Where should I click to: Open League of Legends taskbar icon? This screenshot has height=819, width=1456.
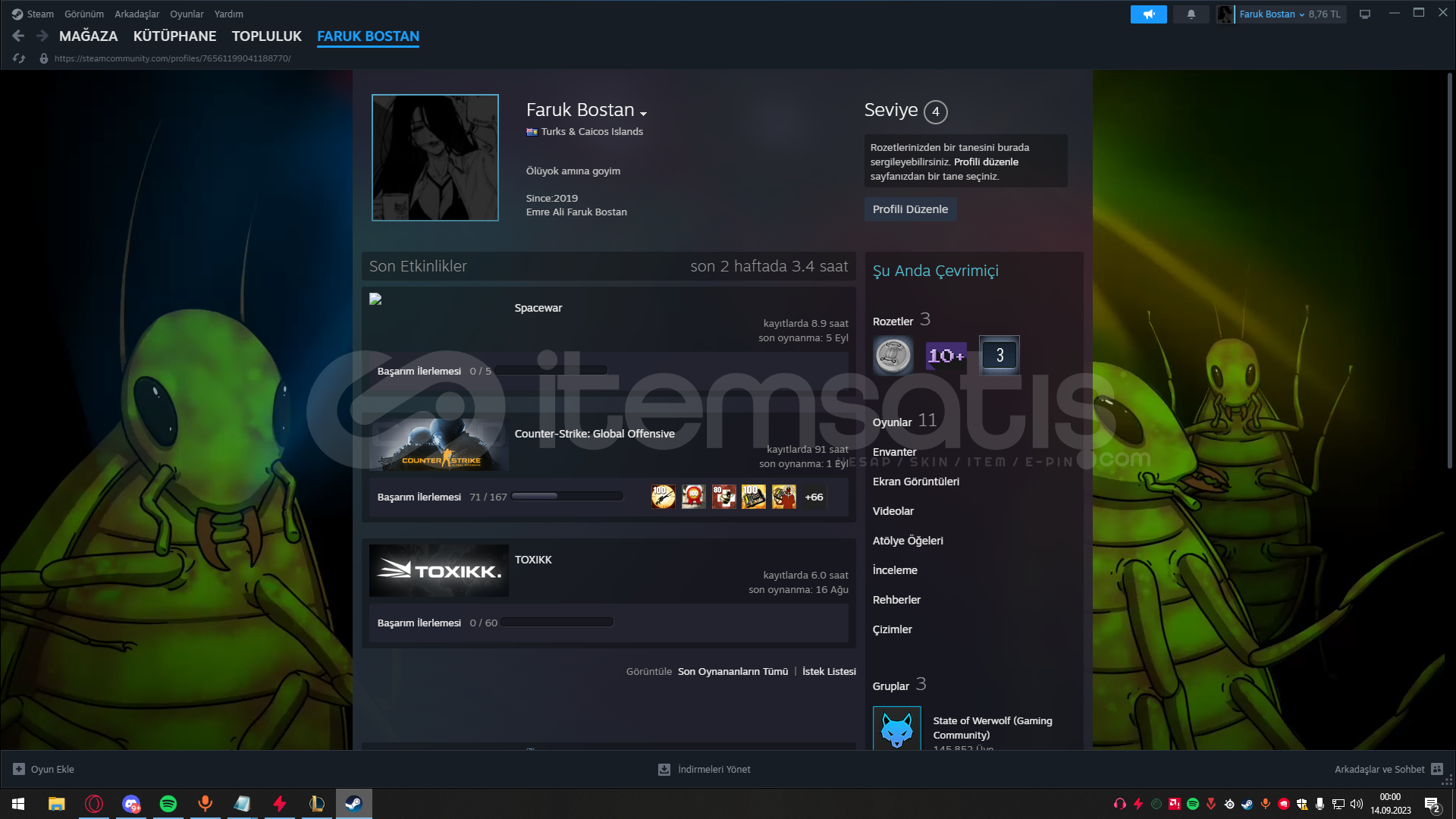click(x=317, y=804)
